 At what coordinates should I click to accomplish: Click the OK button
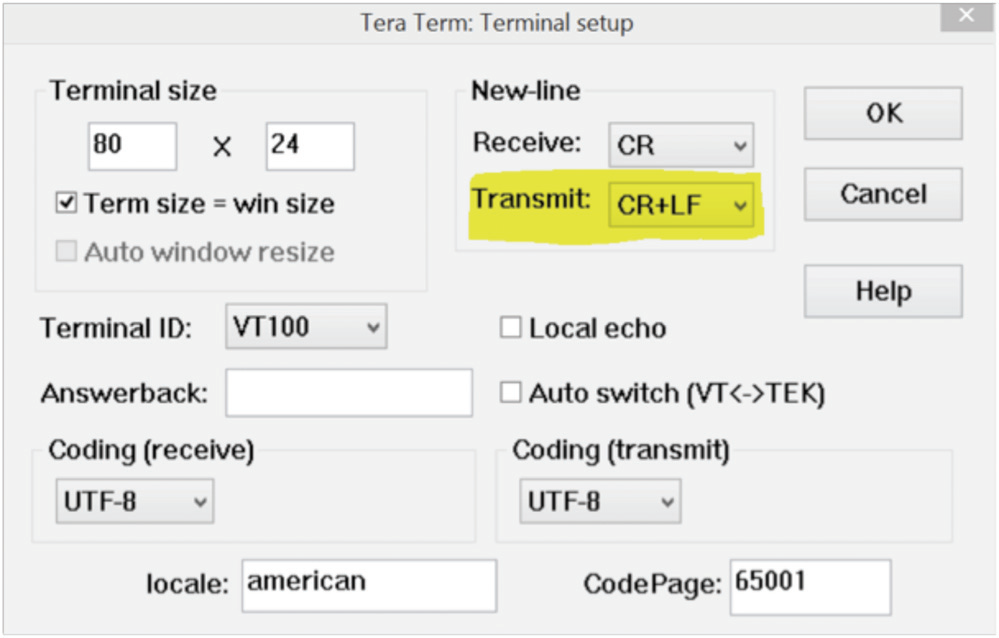(883, 113)
